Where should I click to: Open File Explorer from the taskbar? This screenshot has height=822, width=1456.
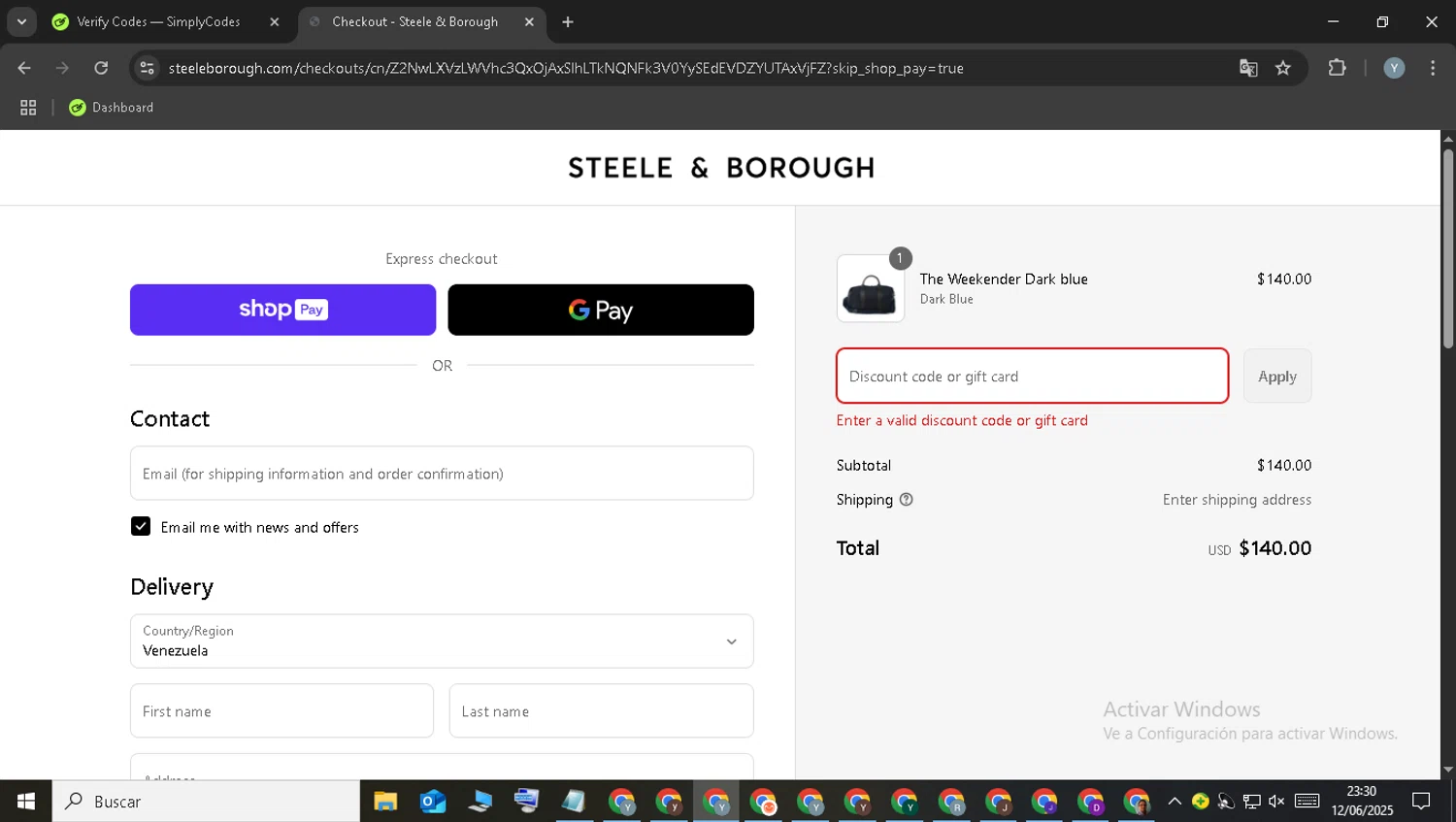385,802
